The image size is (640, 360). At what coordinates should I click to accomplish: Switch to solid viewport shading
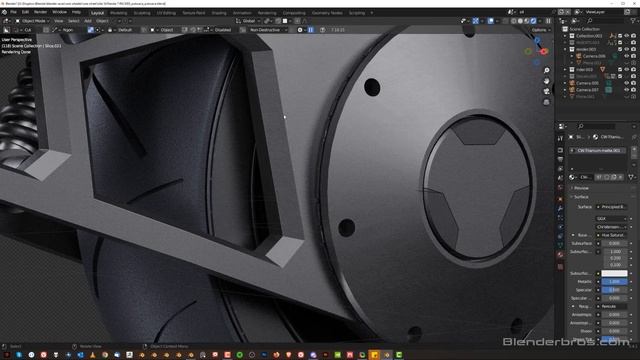click(x=520, y=21)
